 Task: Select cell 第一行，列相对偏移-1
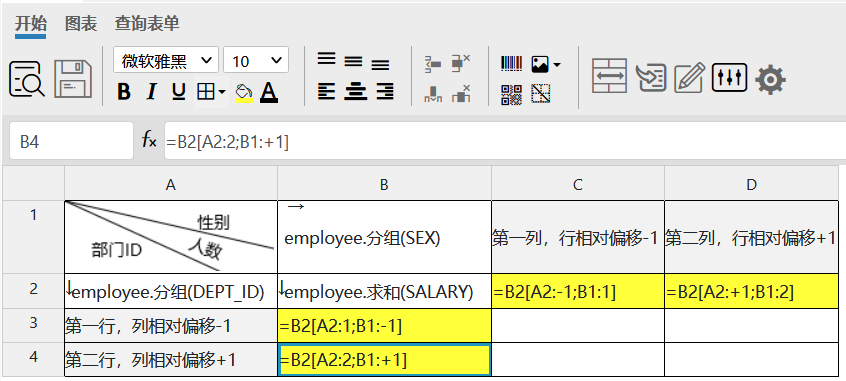[171, 325]
